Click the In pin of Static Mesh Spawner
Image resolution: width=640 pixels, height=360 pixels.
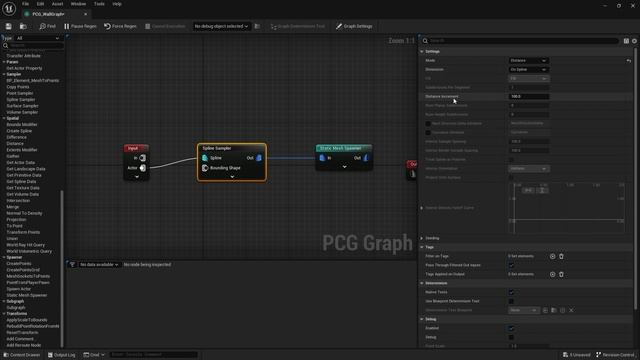(x=322, y=158)
